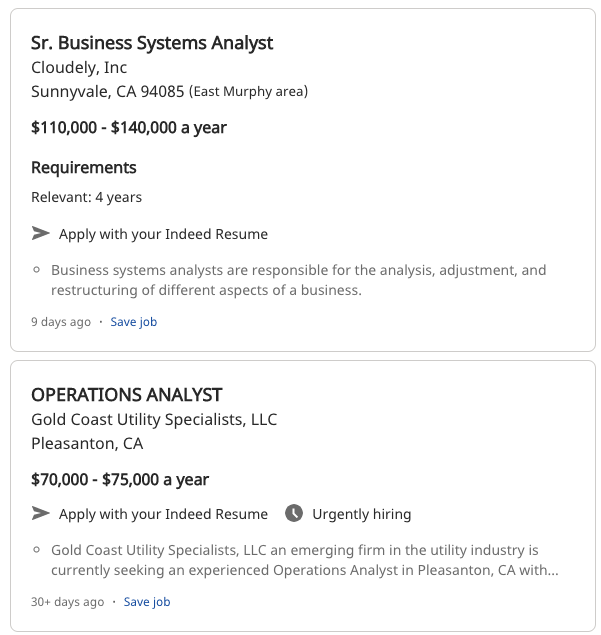
Task: Click the $110,000 - $140,000 a year salary
Action: point(129,128)
